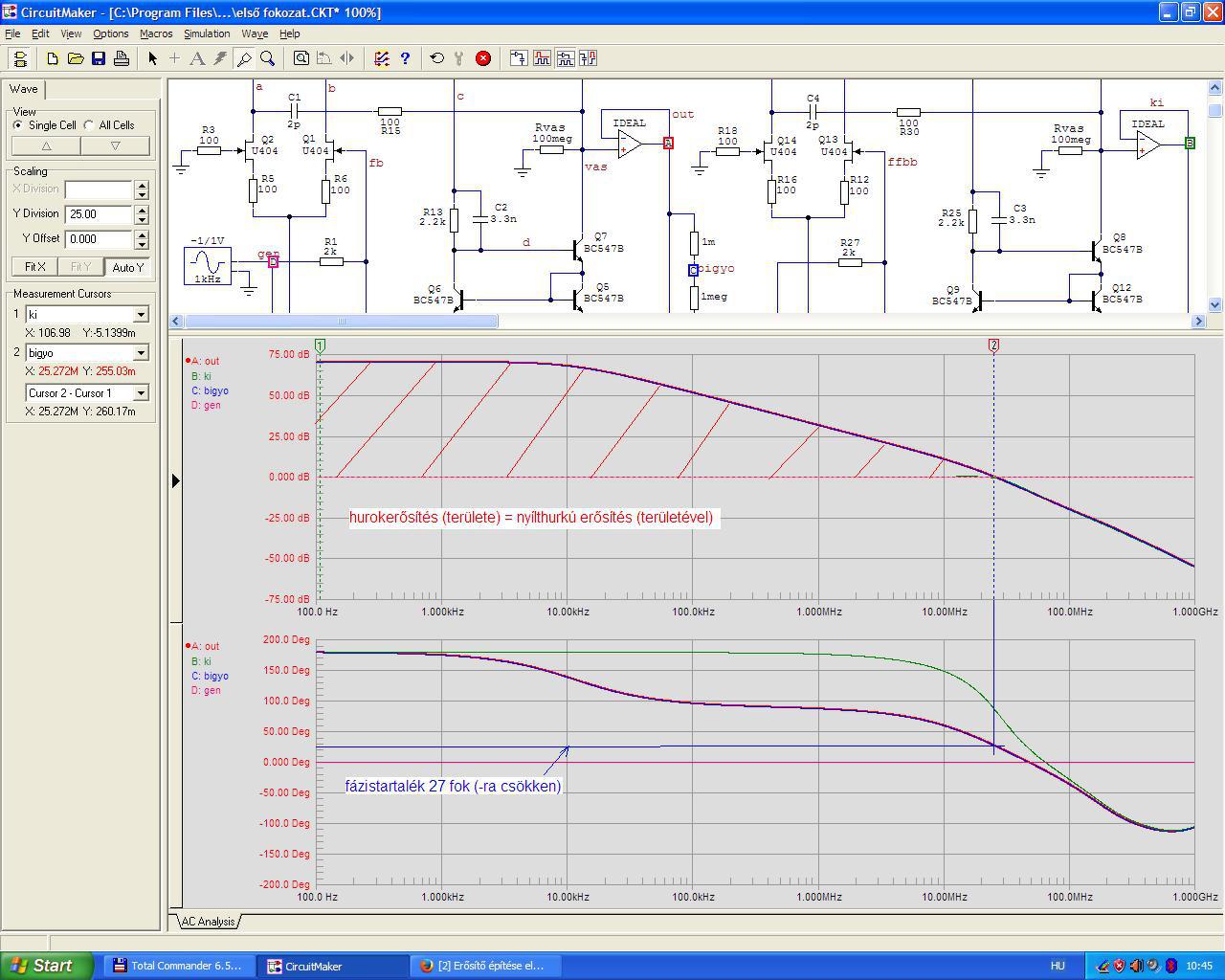Click the Fit X button
This screenshot has width=1225, height=980.
[34, 267]
